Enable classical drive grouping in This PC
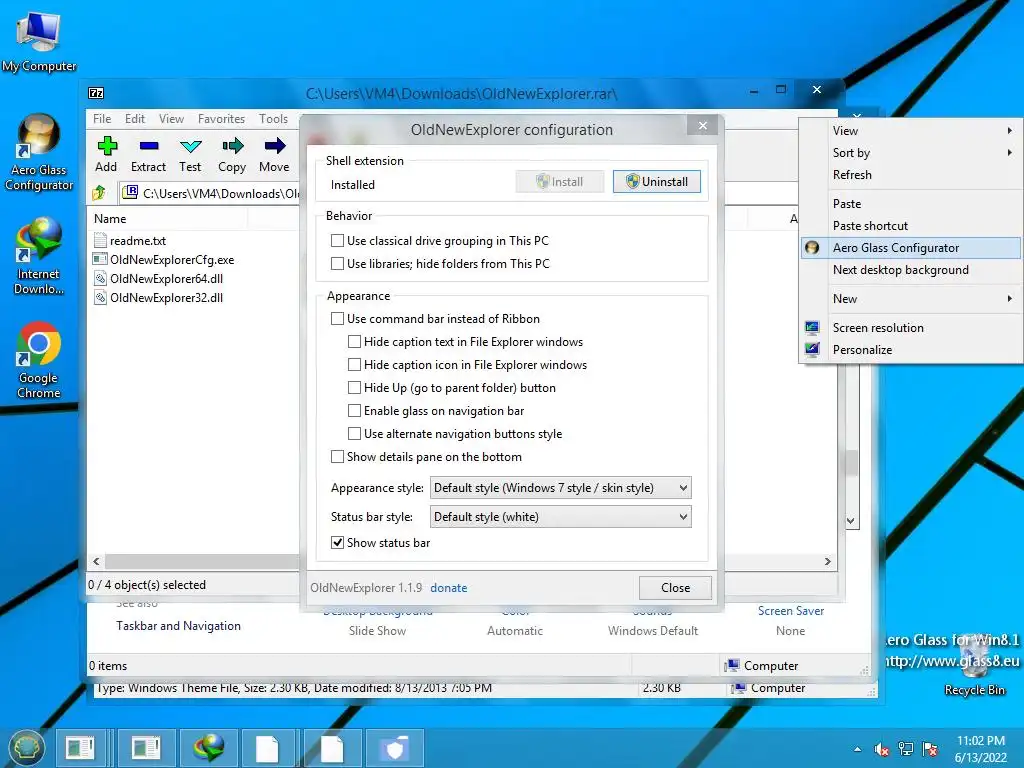Screen dimensions: 1024x768 pyautogui.click(x=337, y=240)
